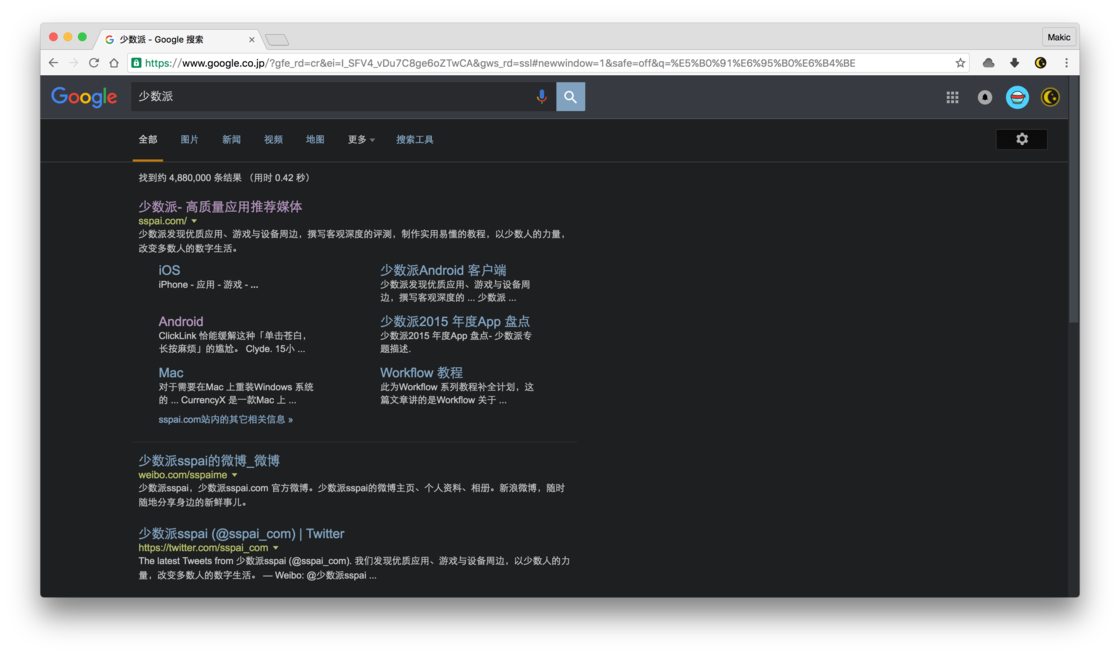This screenshot has width=1120, height=655.
Task: Expand the 更多 dropdown
Action: coord(361,140)
